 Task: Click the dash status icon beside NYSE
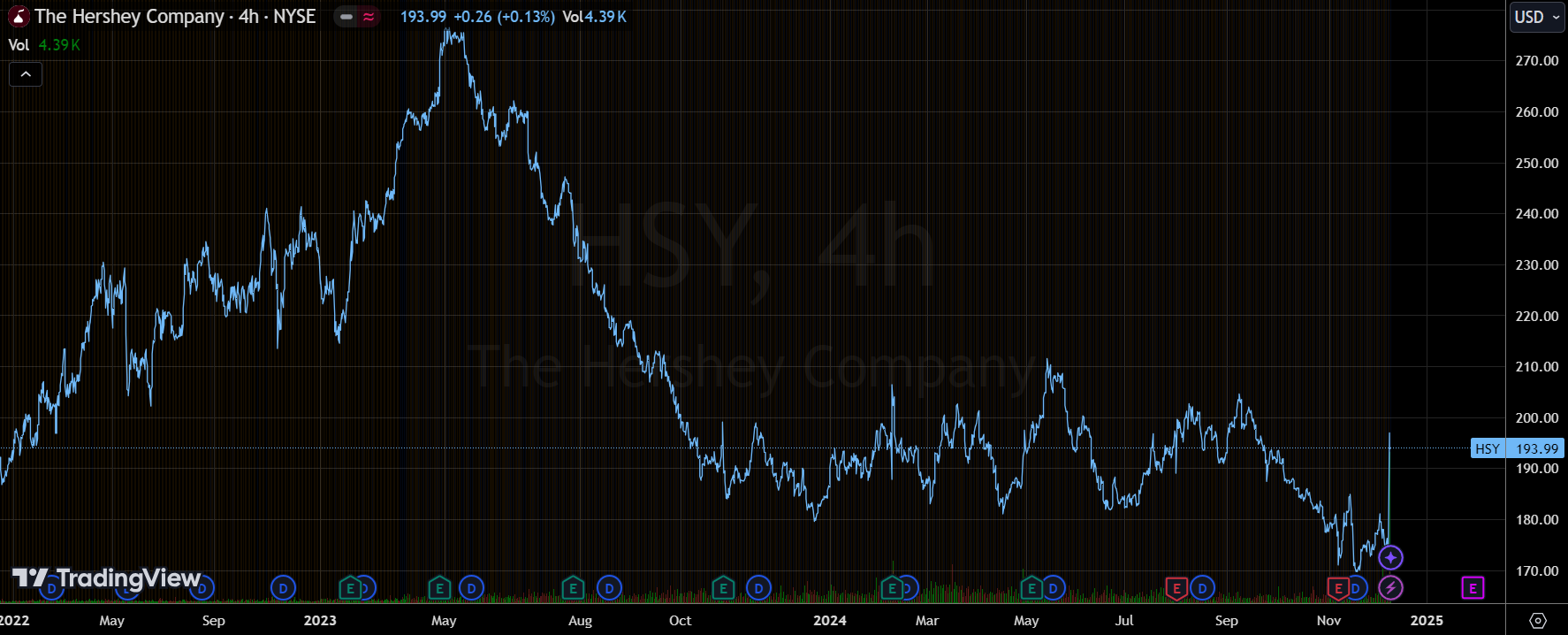point(346,17)
